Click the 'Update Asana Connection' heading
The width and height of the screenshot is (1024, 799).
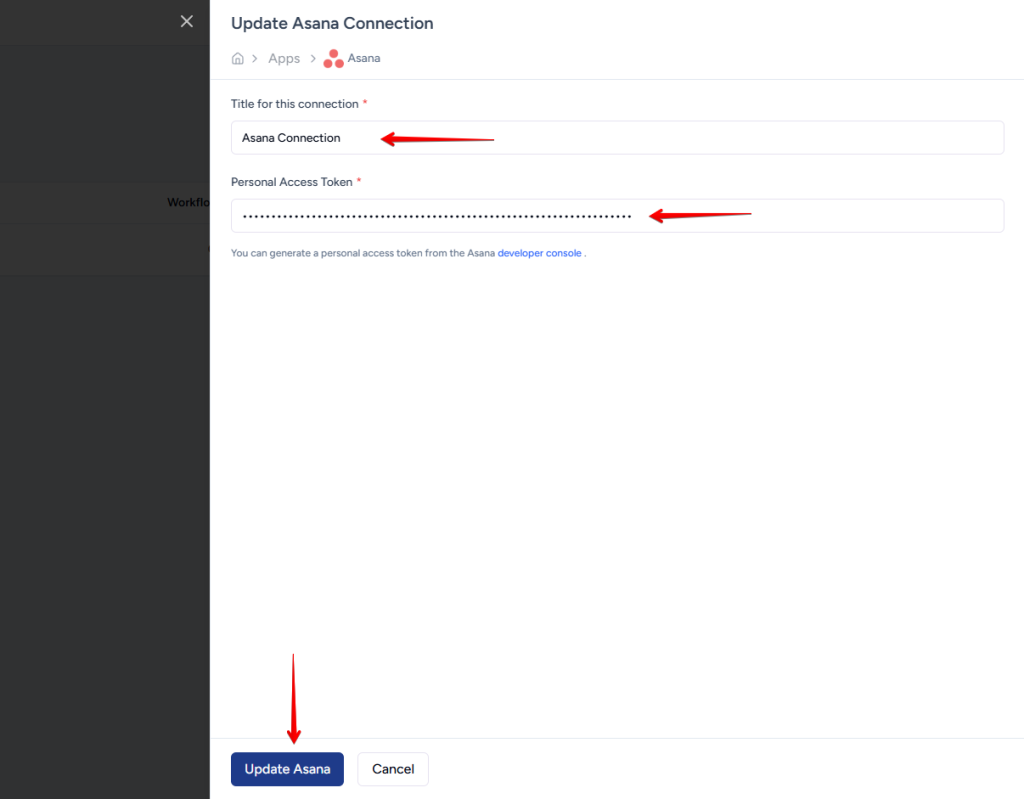pos(332,23)
